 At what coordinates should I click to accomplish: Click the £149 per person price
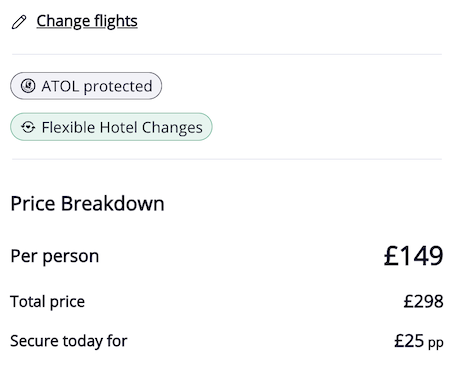tap(413, 256)
